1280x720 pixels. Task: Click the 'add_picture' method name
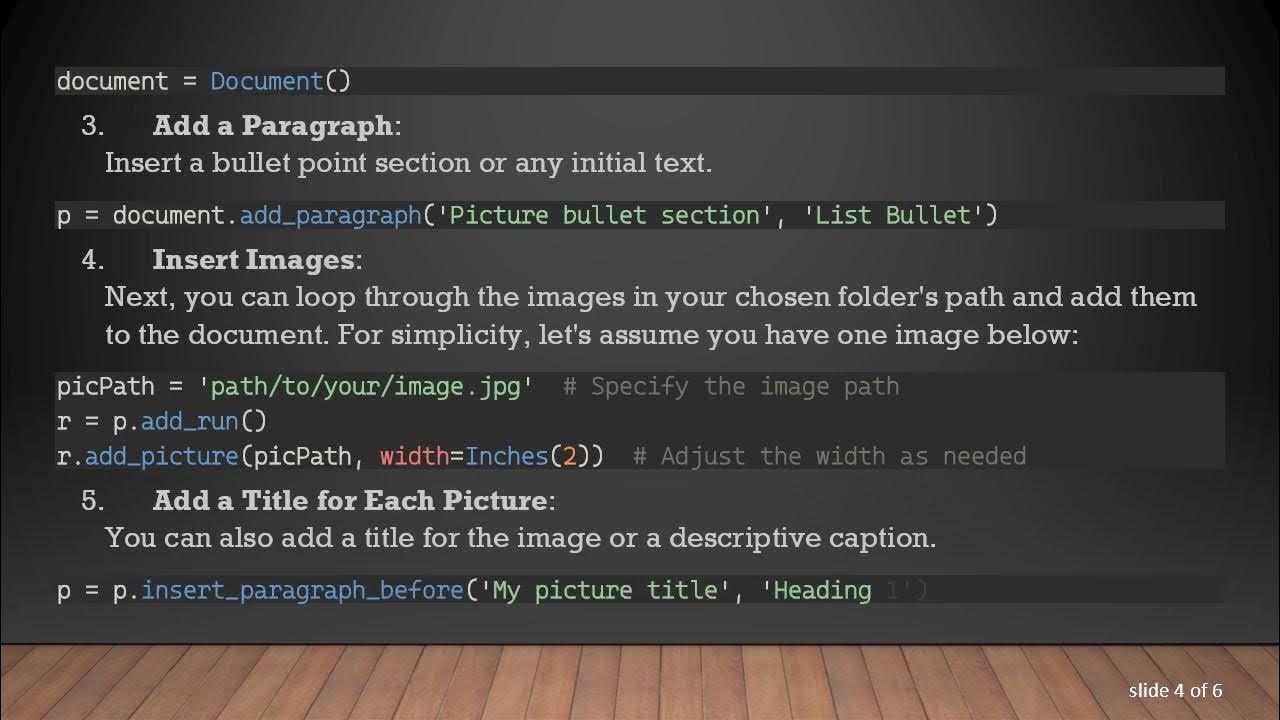point(161,456)
